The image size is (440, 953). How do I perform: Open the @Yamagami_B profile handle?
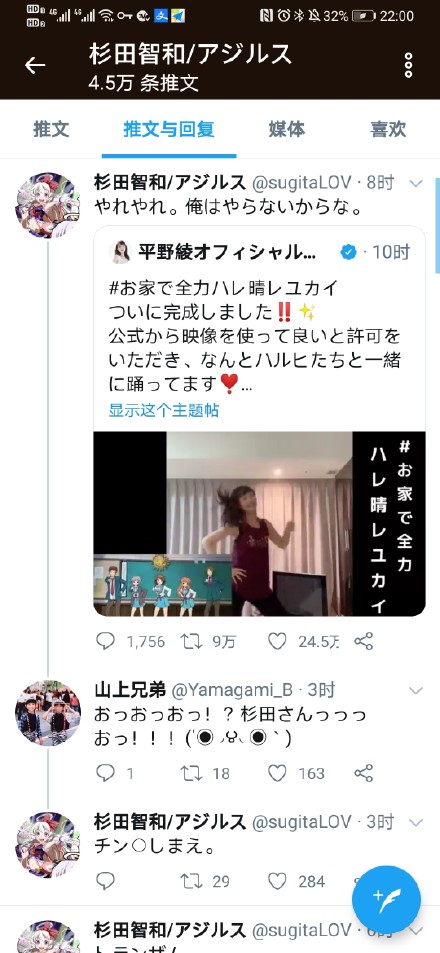(232, 690)
